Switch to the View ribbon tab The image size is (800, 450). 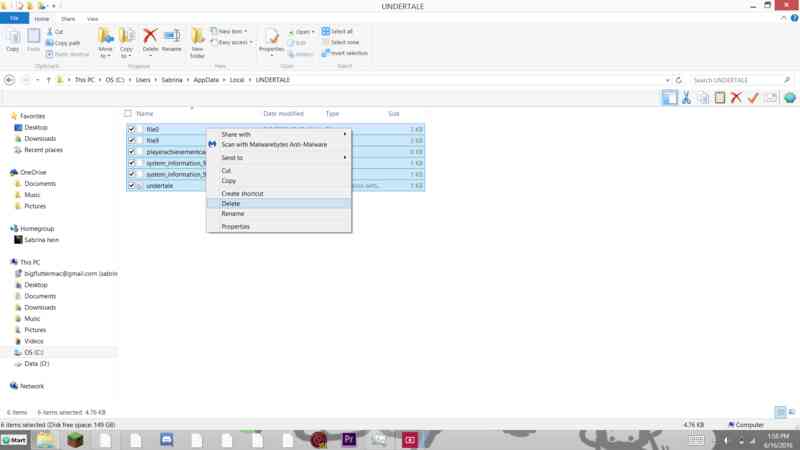pyautogui.click(x=92, y=19)
